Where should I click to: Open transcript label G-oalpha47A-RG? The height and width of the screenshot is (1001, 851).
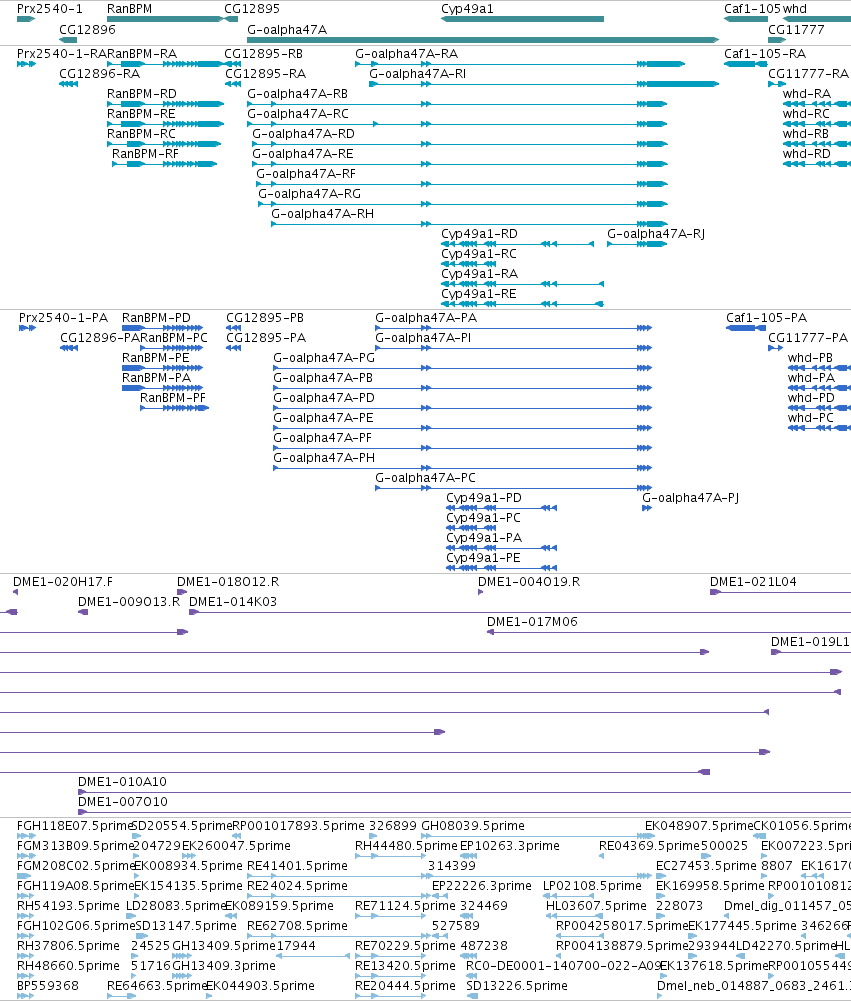pyautogui.click(x=310, y=194)
